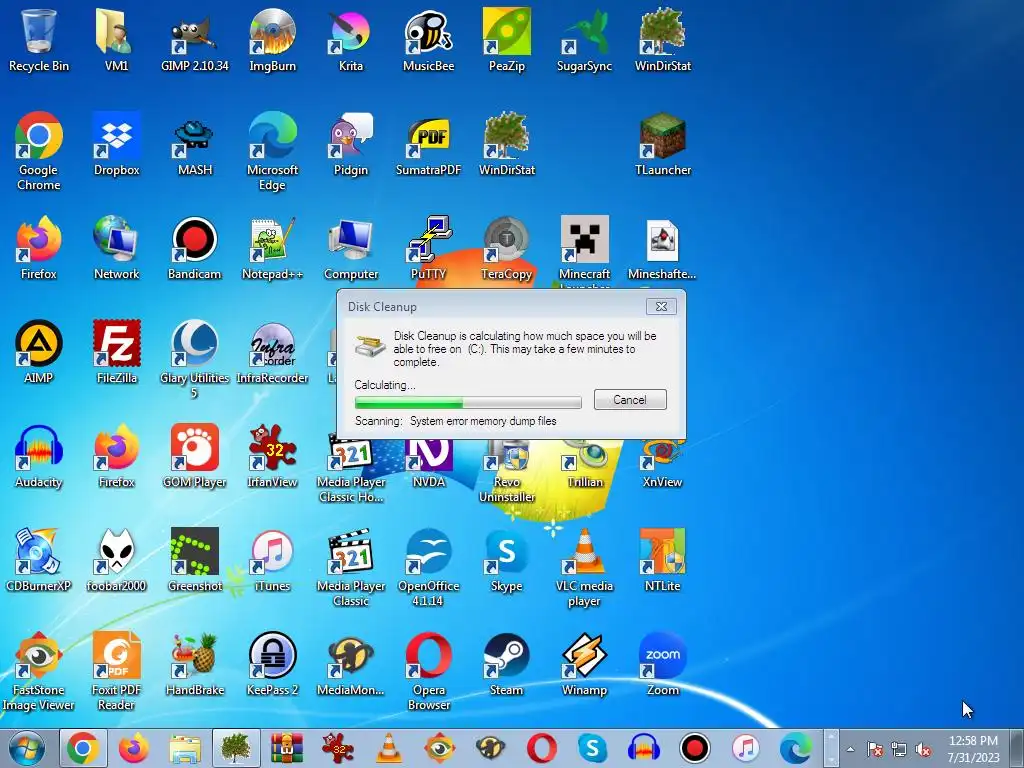Select the GOM Player desktop shortcut

tap(195, 456)
